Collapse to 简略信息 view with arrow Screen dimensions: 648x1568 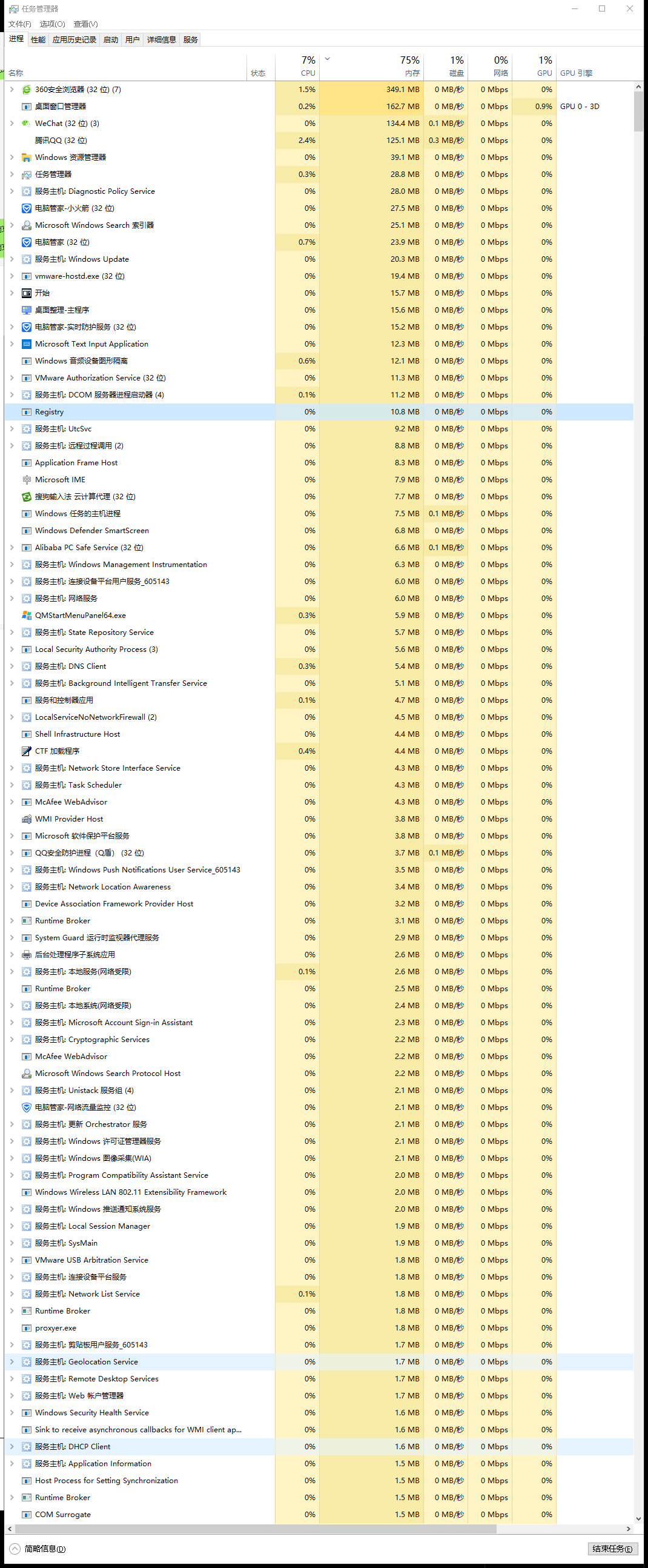point(15,1549)
